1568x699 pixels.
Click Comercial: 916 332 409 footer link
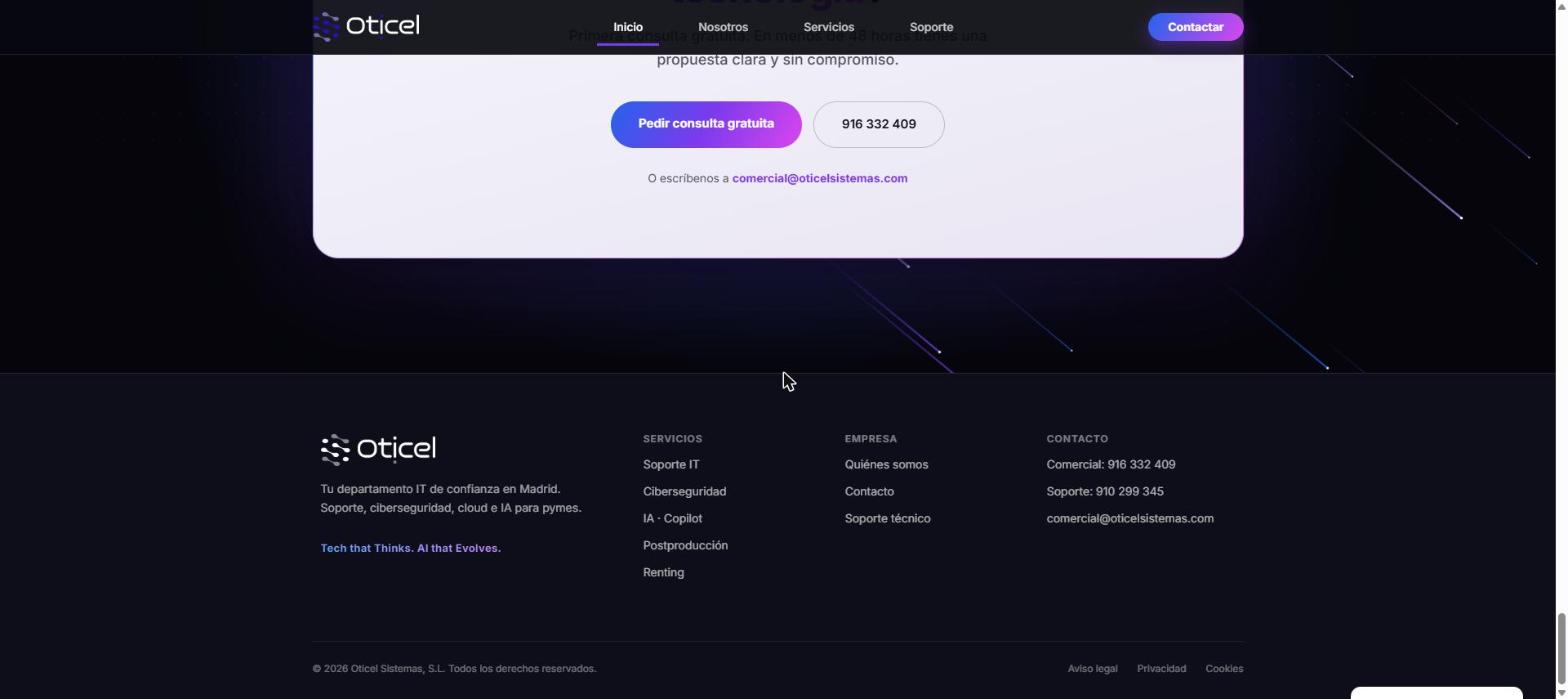pyautogui.click(x=1110, y=464)
